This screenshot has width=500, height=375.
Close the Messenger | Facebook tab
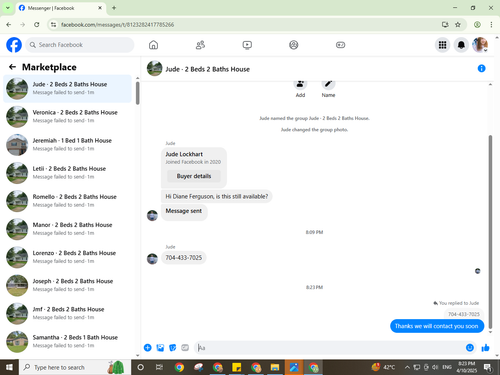[x=100, y=8]
